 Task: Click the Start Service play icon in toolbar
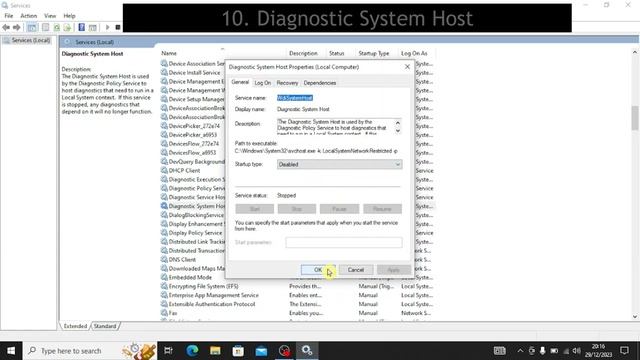point(107,27)
